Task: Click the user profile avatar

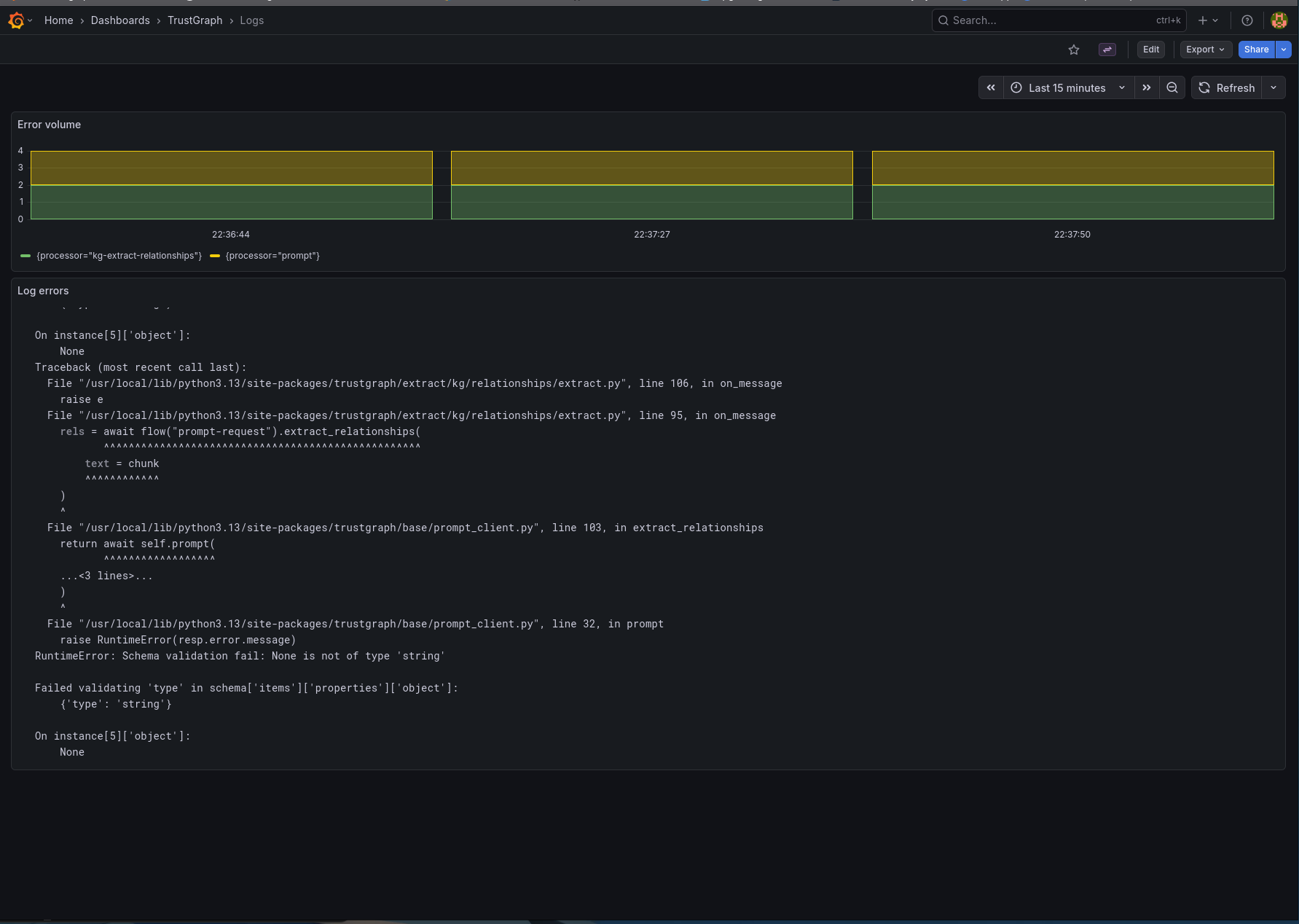Action: [1279, 20]
